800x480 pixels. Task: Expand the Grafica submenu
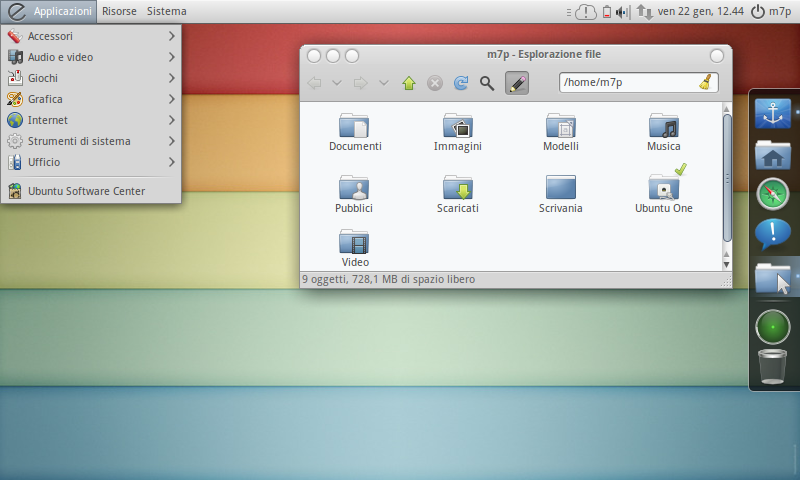(91, 99)
